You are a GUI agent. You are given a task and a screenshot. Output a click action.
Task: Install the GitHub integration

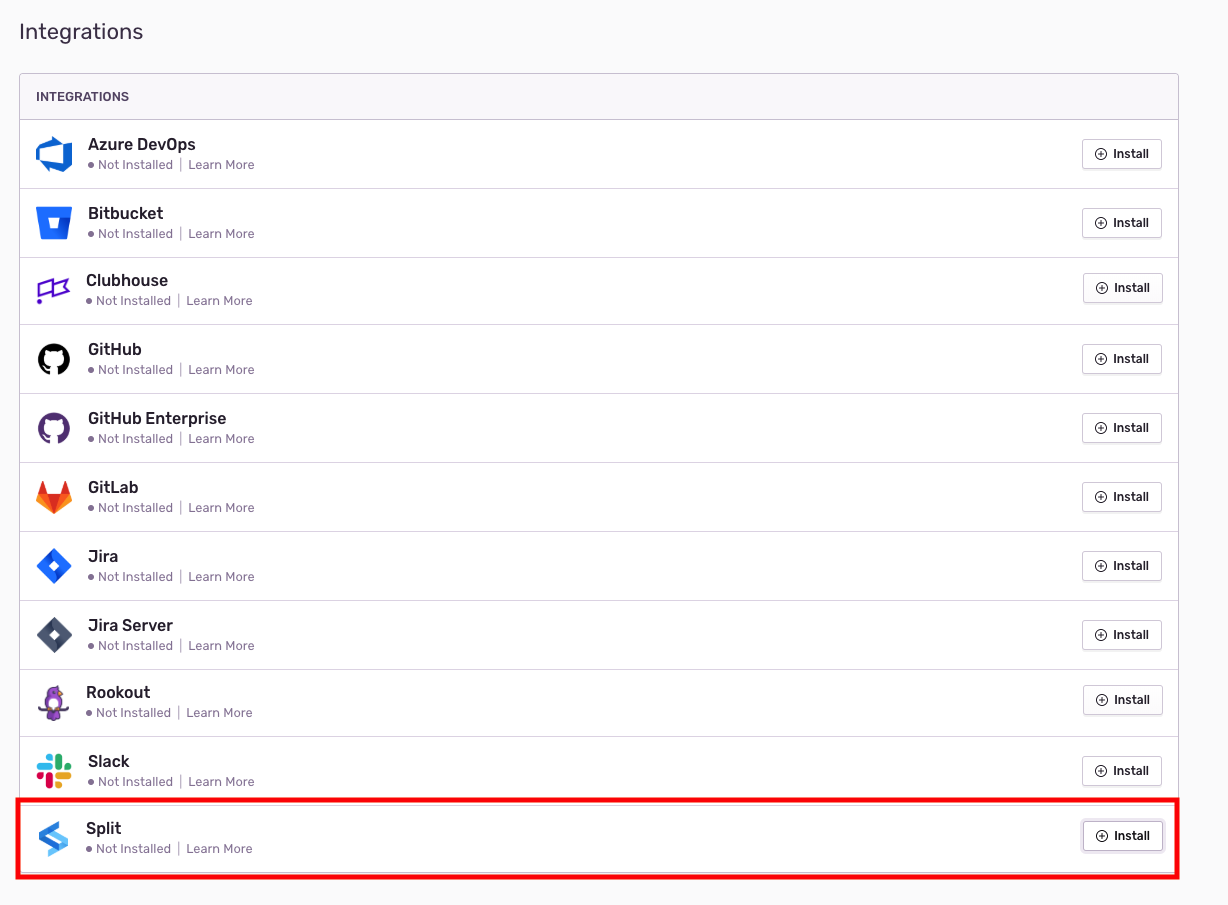click(1121, 359)
